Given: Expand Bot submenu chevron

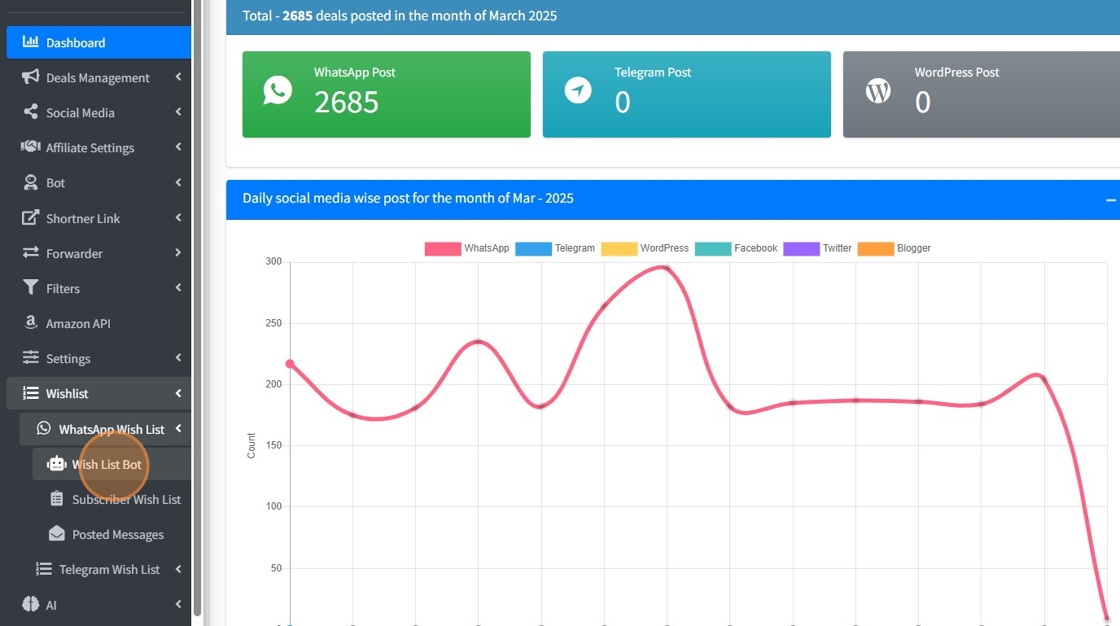Looking at the screenshot, I should click(x=178, y=182).
